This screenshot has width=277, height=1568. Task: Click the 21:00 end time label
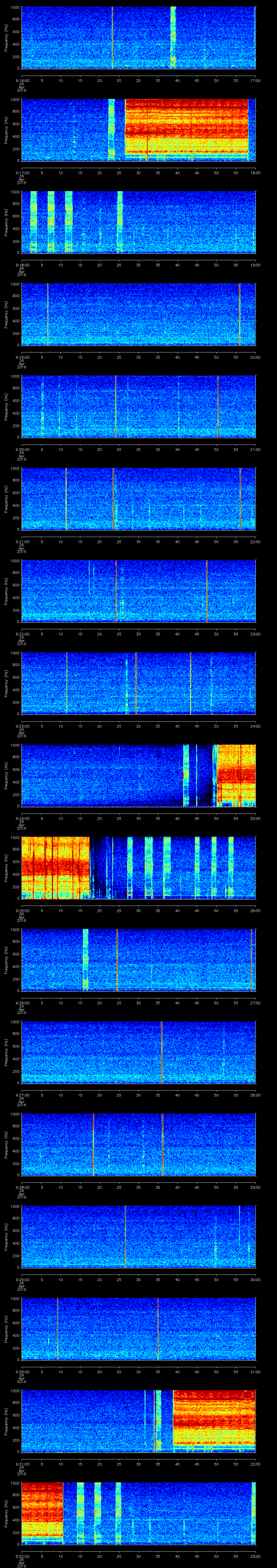256,449
